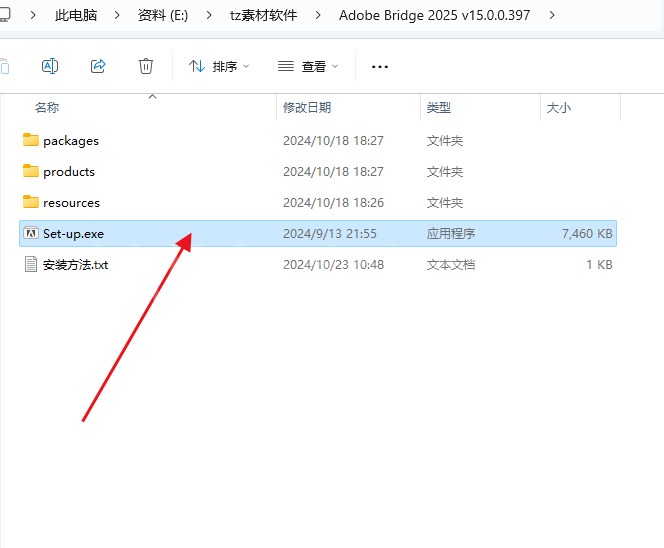
Task: Click the Rename toolbar icon
Action: [x=50, y=66]
